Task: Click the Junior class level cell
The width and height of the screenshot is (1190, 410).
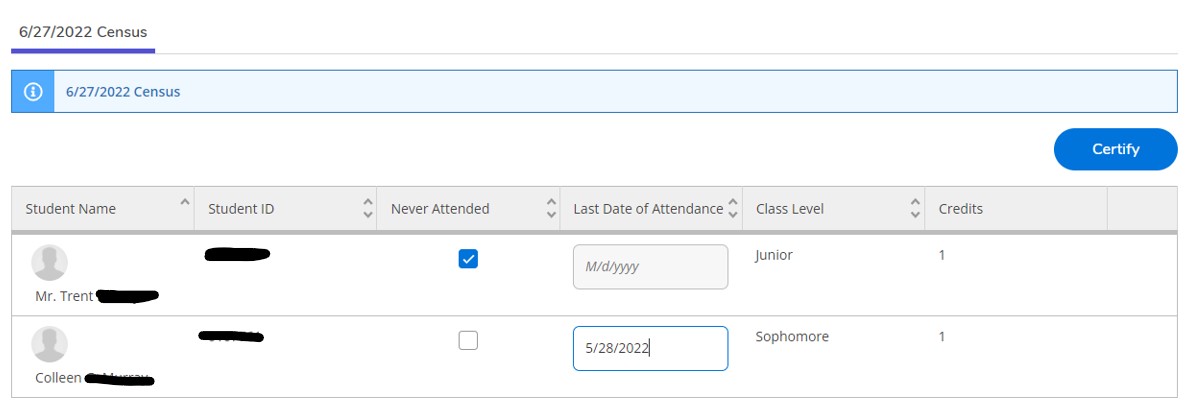Action: point(774,255)
